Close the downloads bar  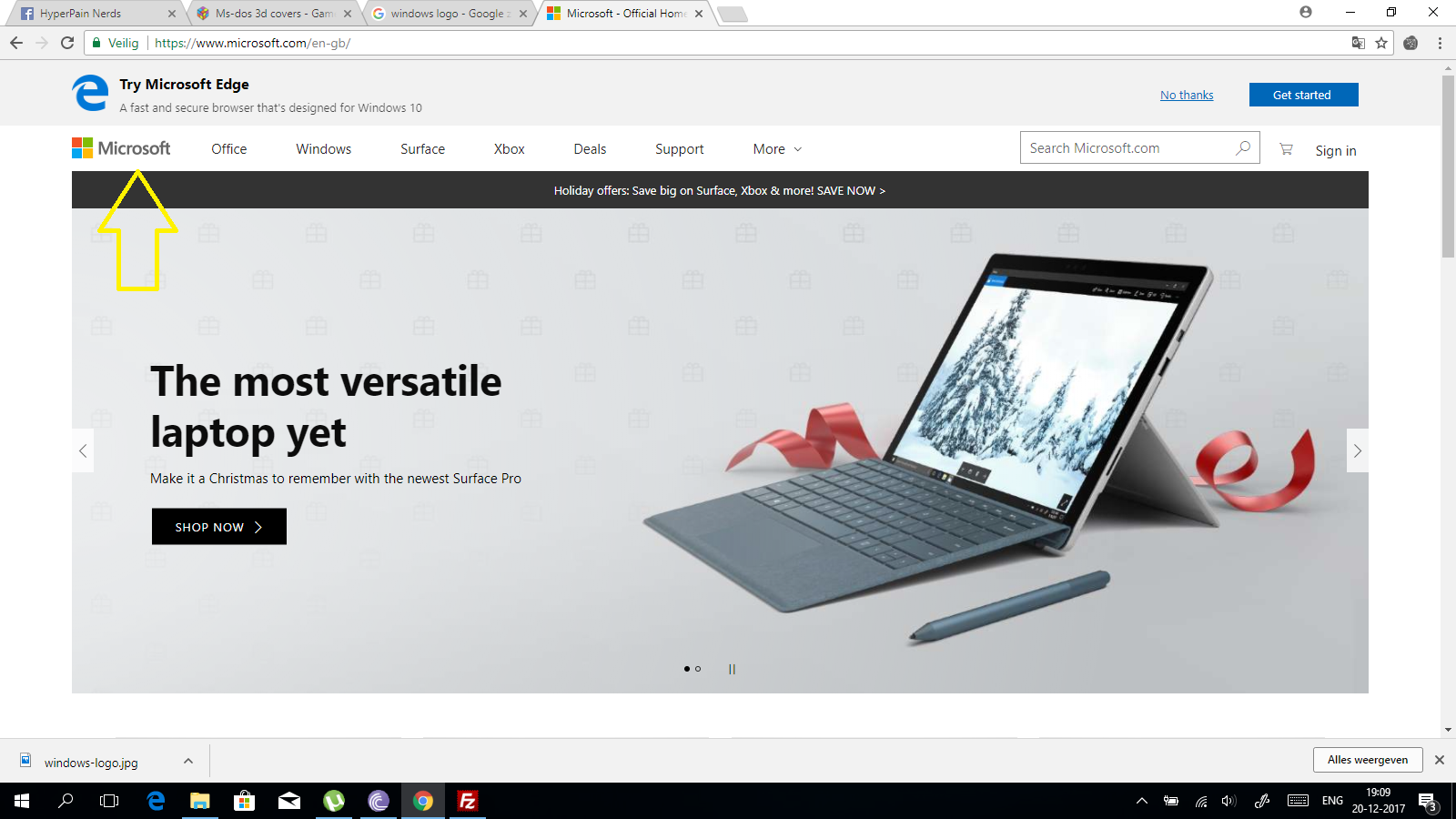click(1439, 760)
